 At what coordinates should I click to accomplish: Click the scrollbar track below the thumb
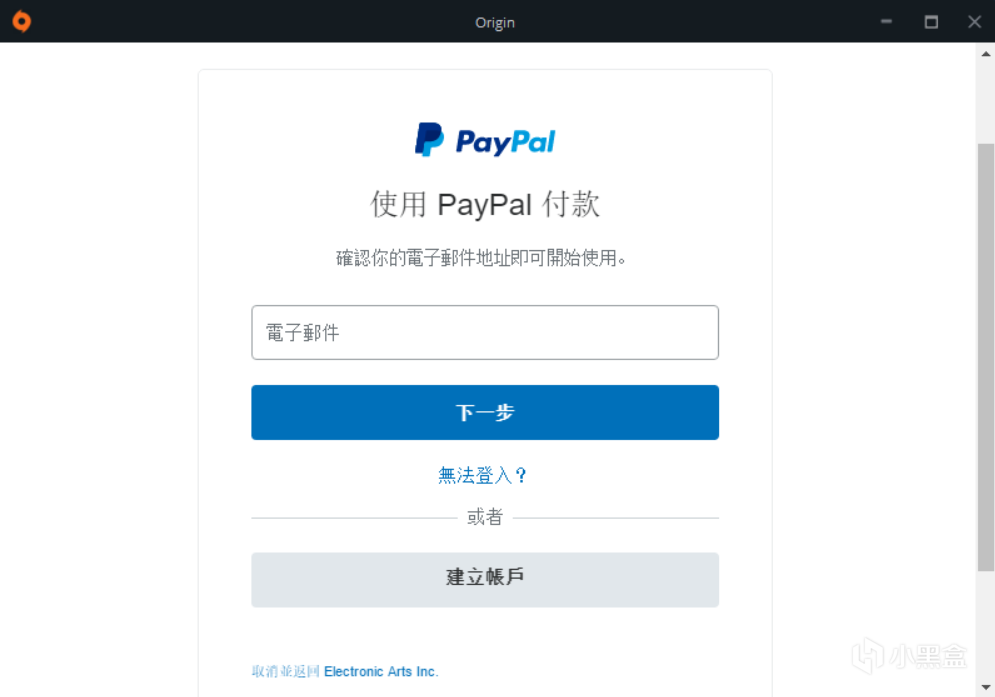coord(985,625)
